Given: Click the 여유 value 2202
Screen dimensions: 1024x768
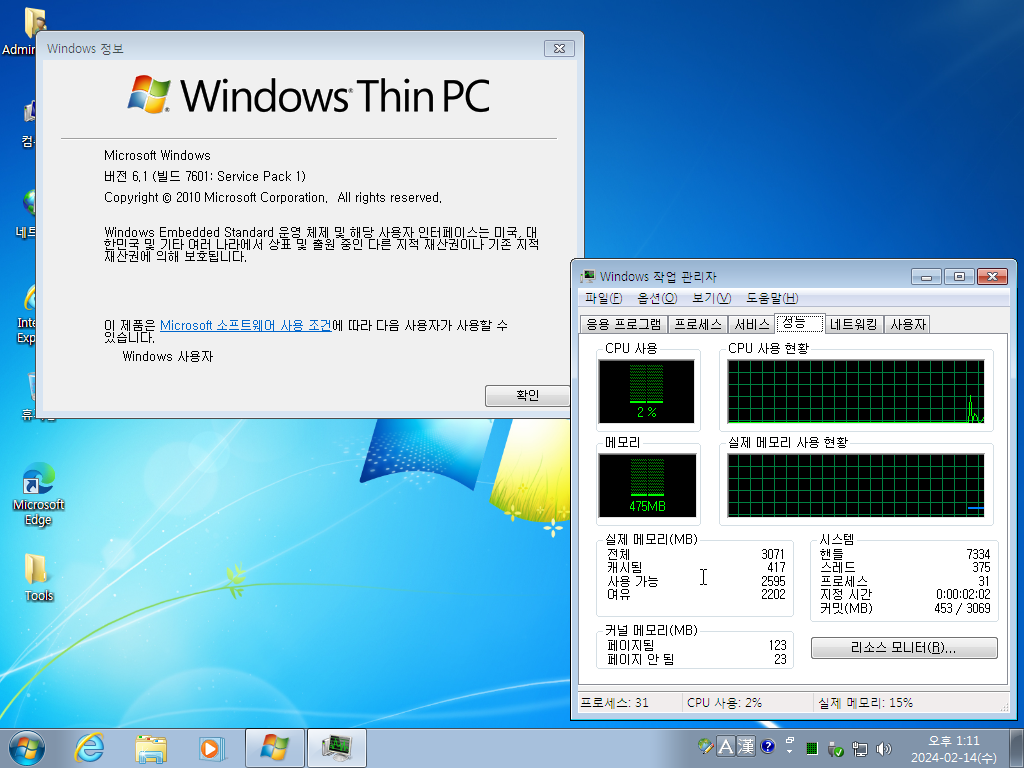Looking at the screenshot, I should click(x=773, y=594).
